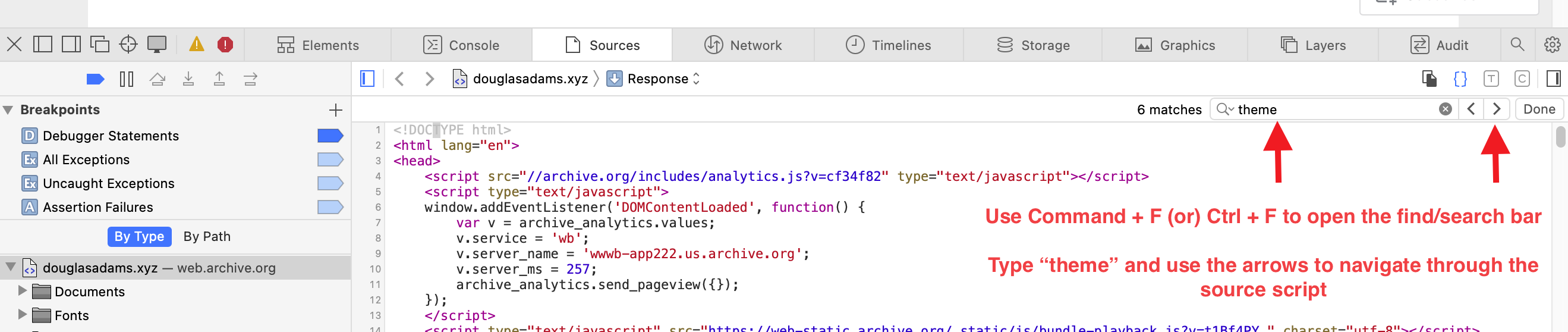Pause script execution button
Screen dimensions: 1568x332
click(x=127, y=79)
